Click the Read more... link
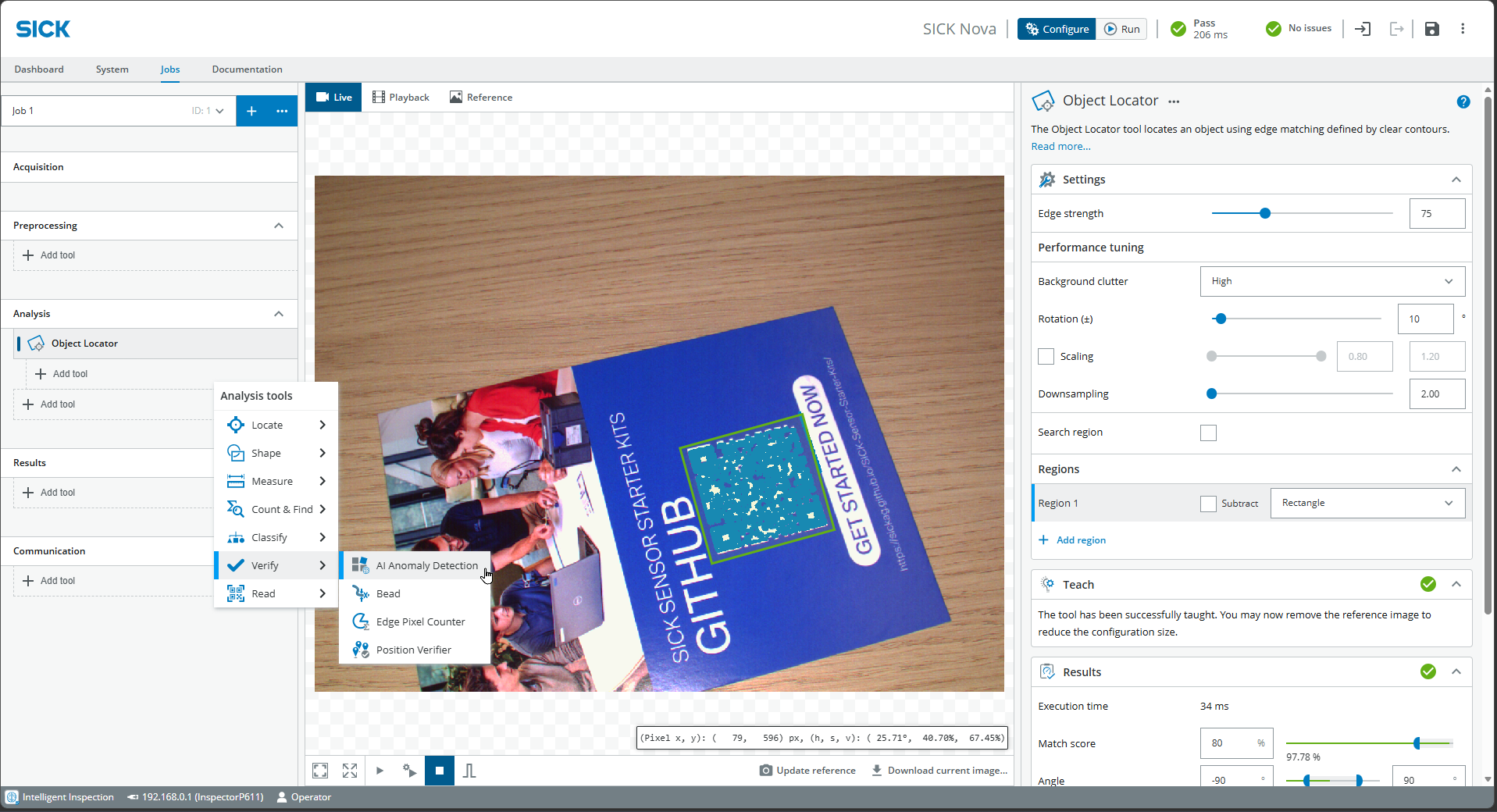This screenshot has width=1497, height=812. [1060, 147]
